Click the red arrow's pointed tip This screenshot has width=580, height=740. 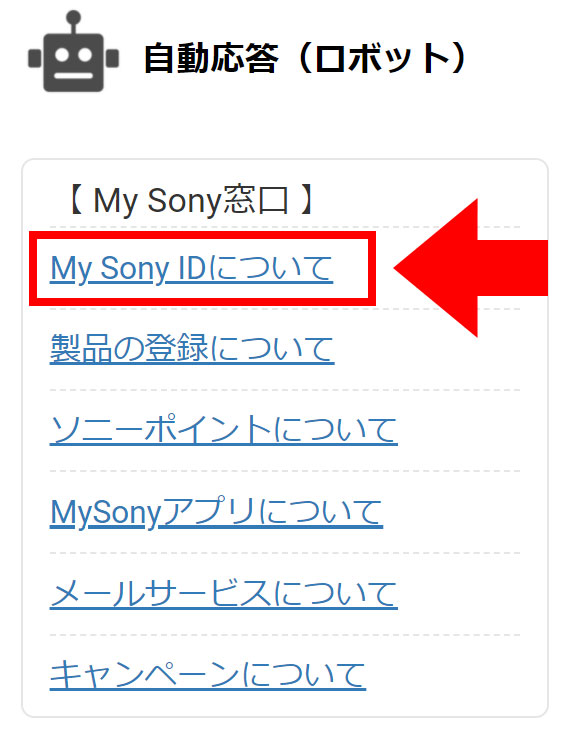397,268
